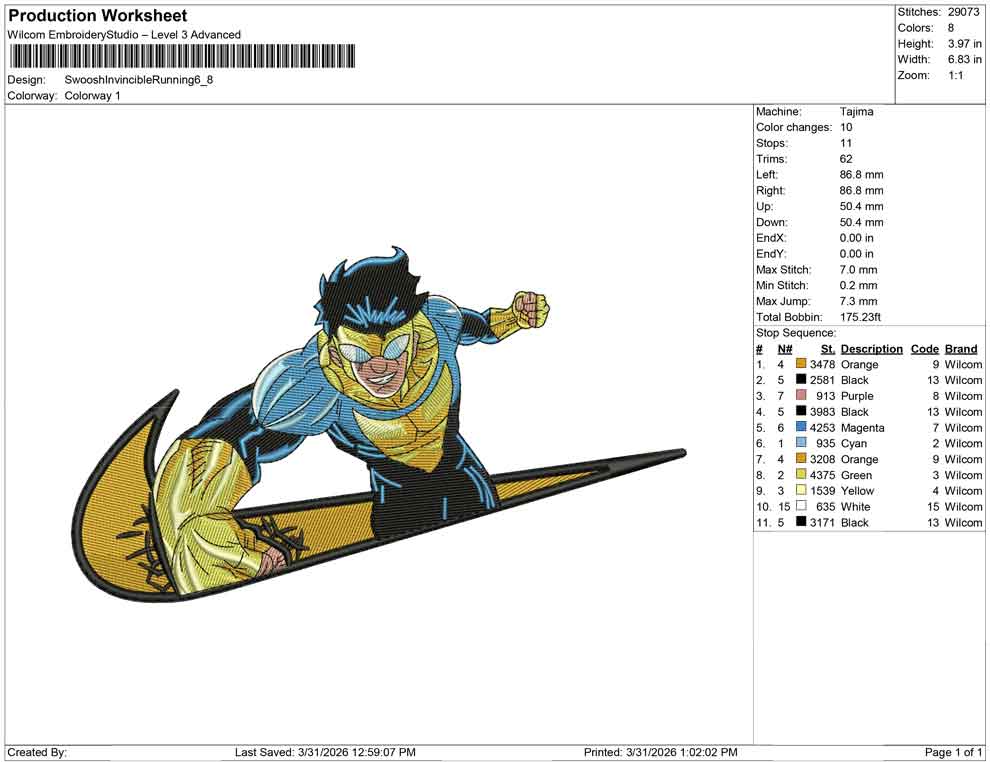Image resolution: width=990 pixels, height=762 pixels.
Task: Click the Down value 50.4 mm
Action: [862, 222]
